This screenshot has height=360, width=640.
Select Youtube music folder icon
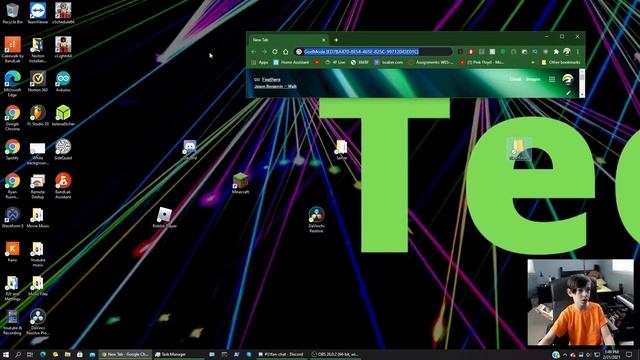pyautogui.click(x=38, y=254)
